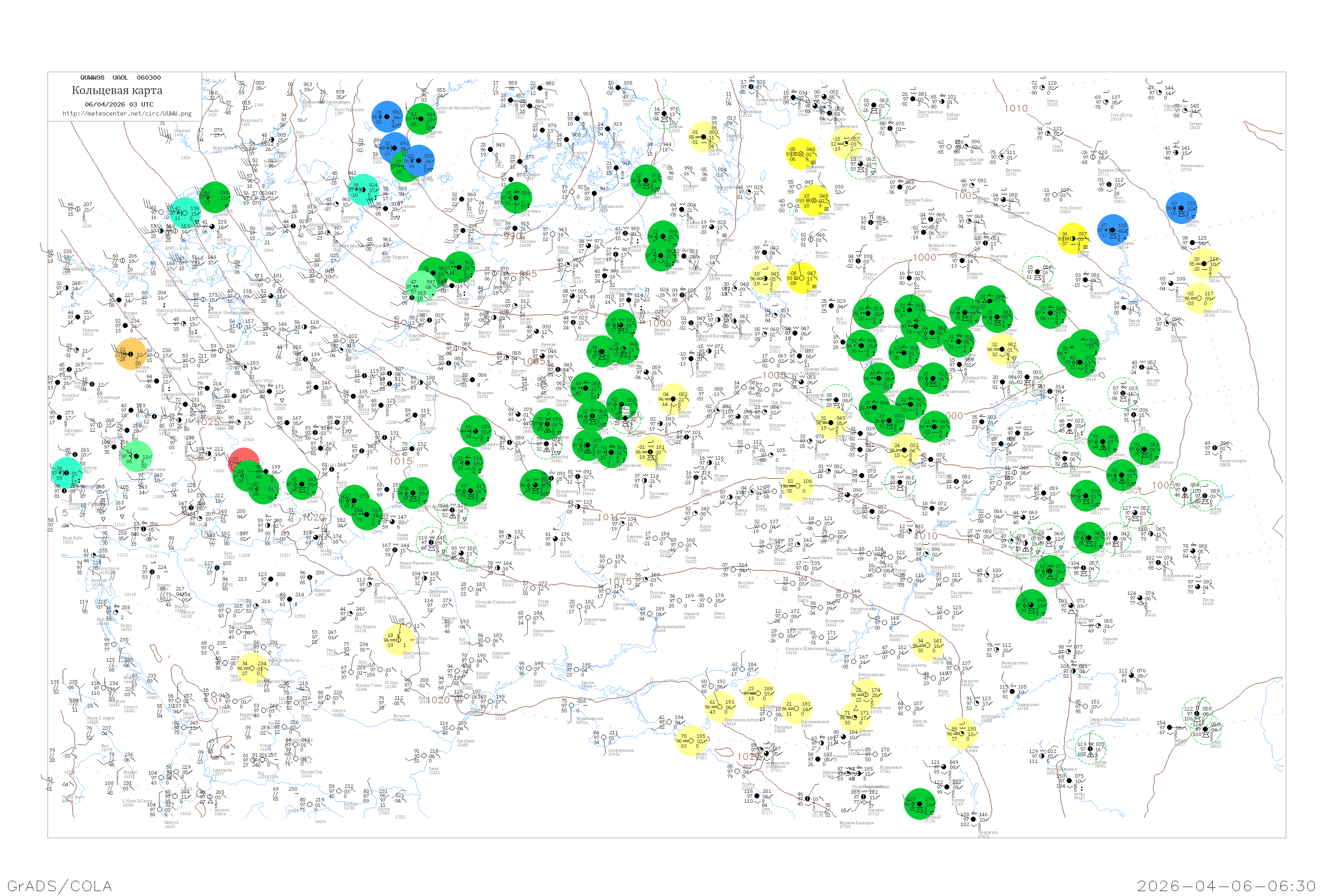Image resolution: width=1344 pixels, height=896 pixels.
Task: Click the Кольцевая карта map title
Action: click(117, 90)
